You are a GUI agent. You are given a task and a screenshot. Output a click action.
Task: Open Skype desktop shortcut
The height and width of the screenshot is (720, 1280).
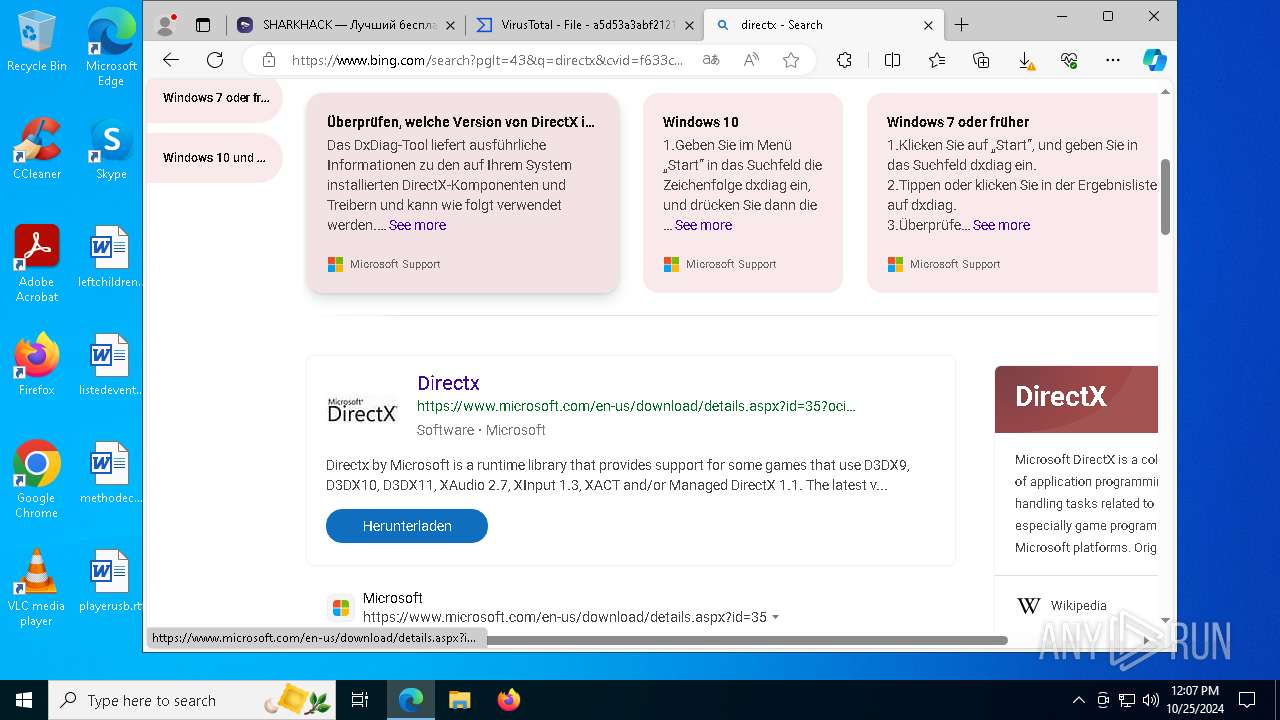(x=111, y=150)
